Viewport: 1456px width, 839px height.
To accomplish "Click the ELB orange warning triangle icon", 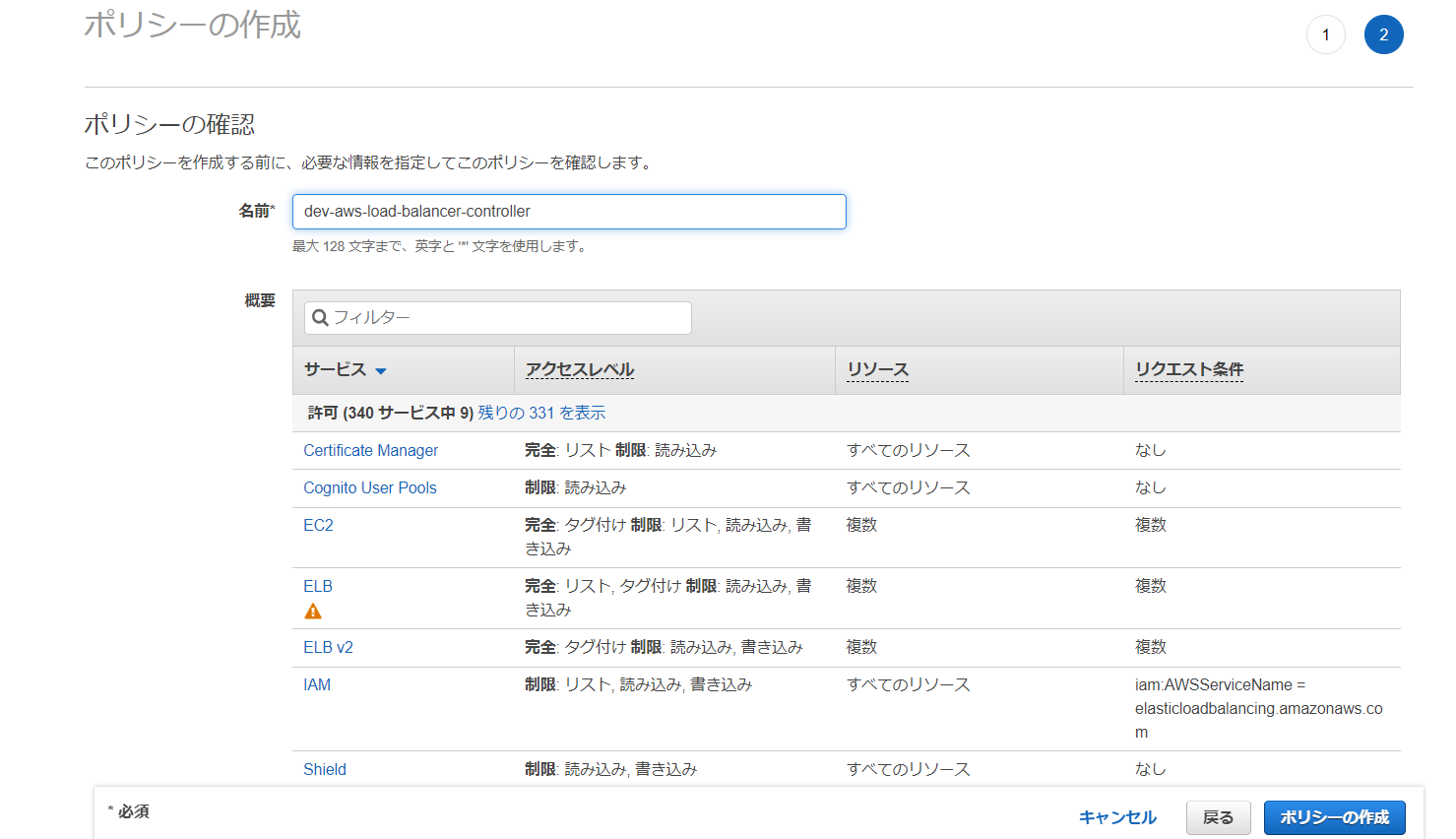I will tap(313, 612).
